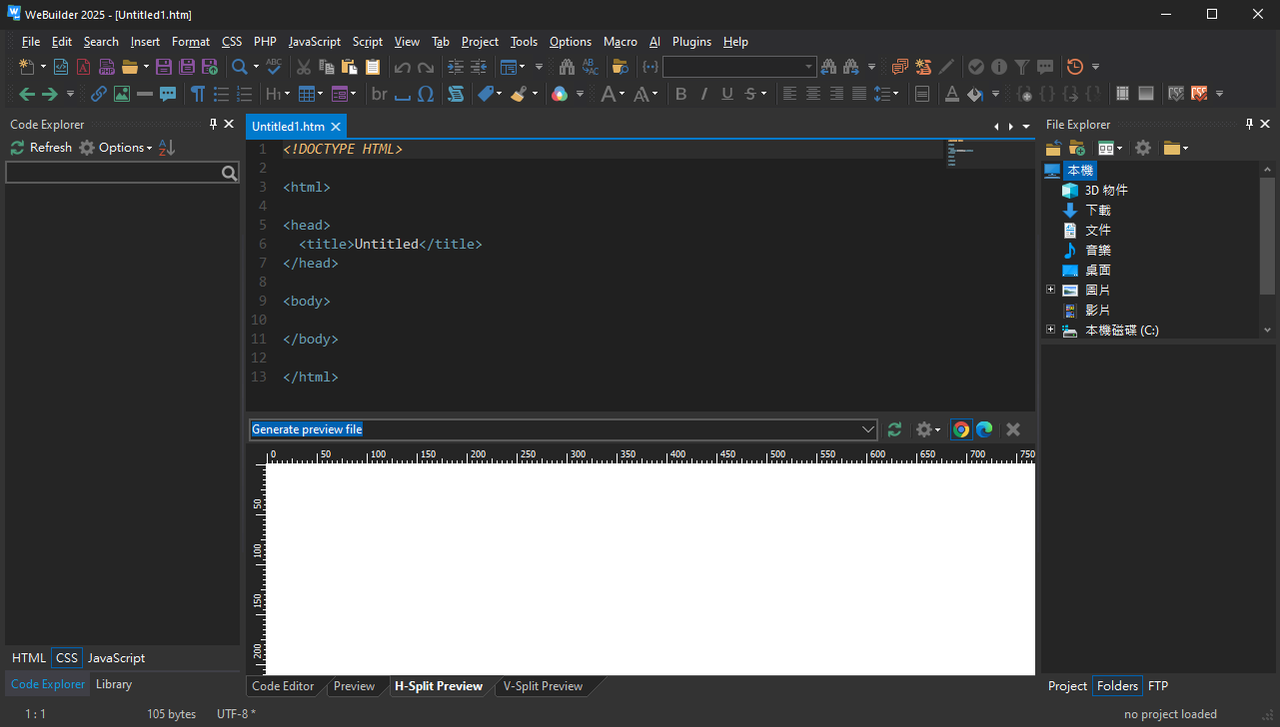Open the editor tab list dropdown arrow
The image size is (1280, 727).
pos(1026,126)
